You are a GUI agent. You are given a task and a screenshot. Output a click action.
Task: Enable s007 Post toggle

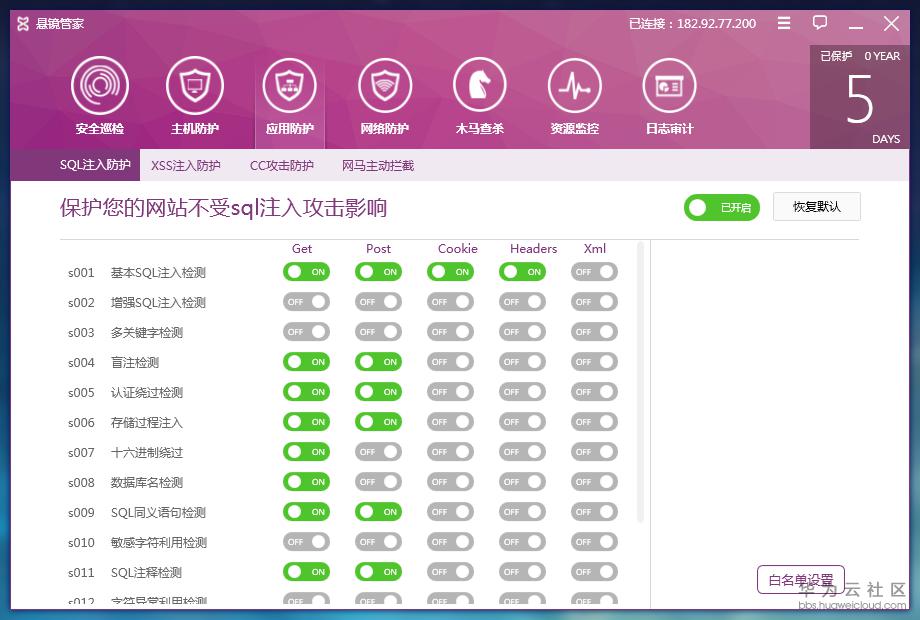[378, 452]
